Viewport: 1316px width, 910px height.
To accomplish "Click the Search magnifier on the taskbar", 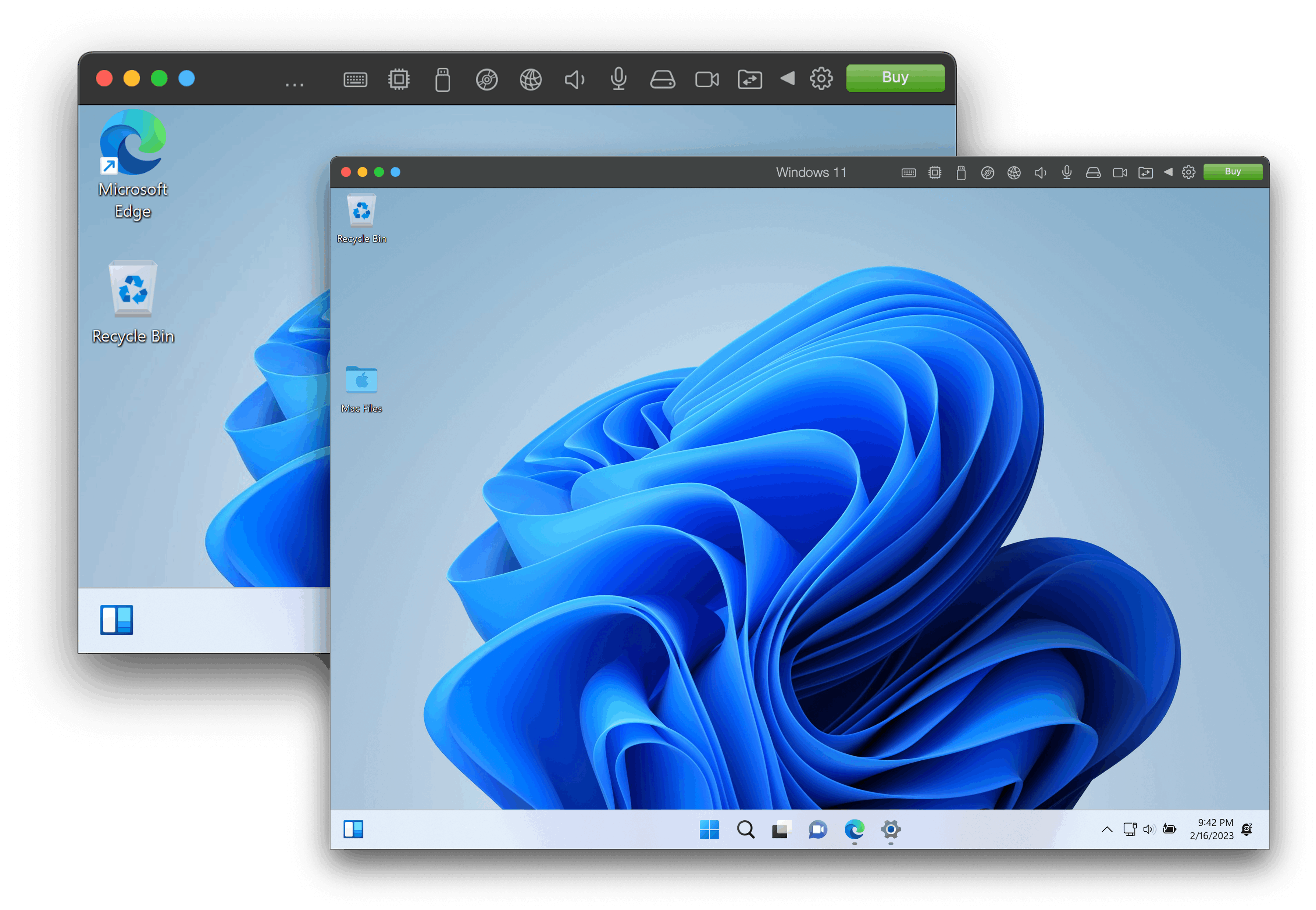I will (745, 829).
